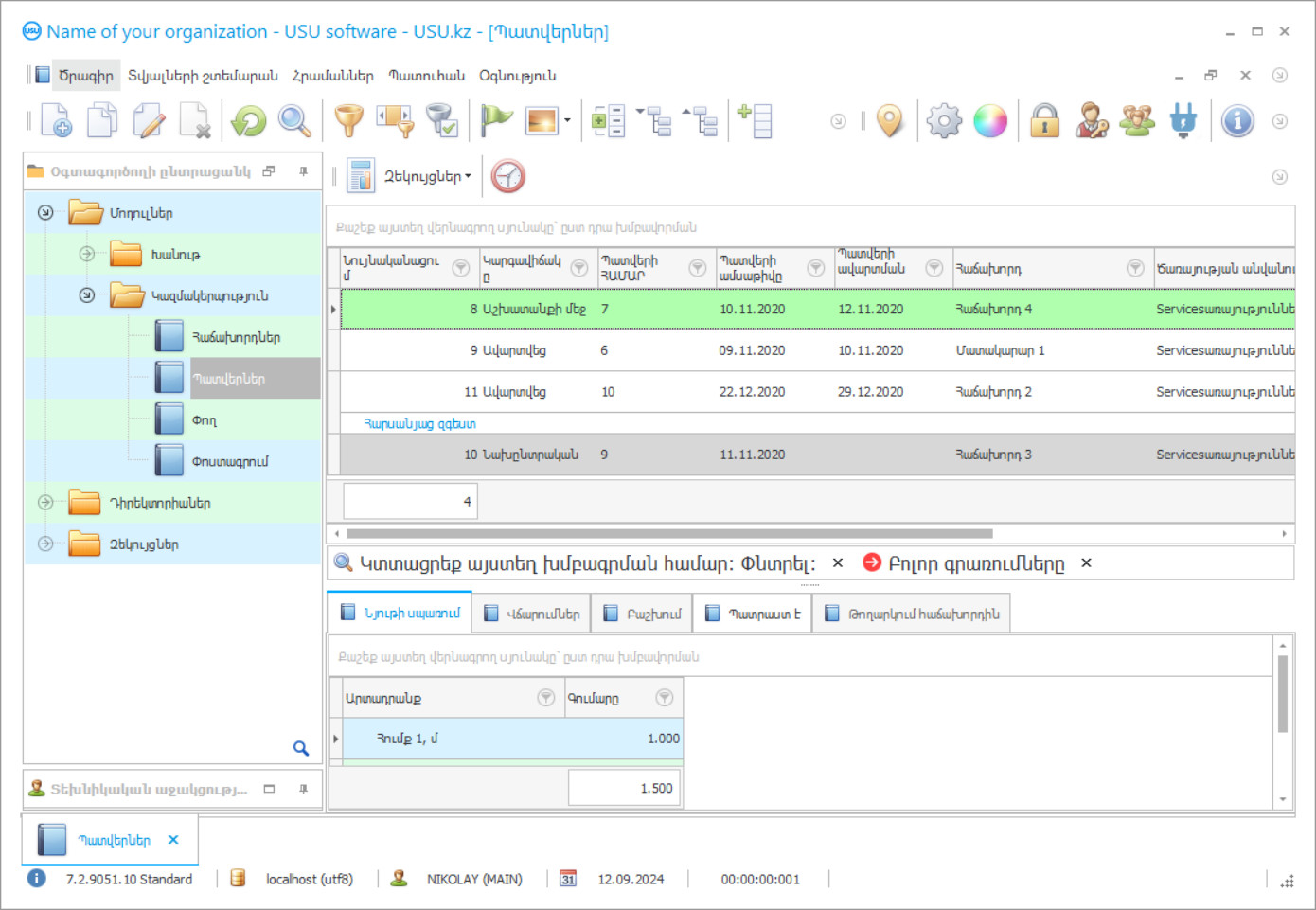Switch to the Վճարումներ tab
The width and height of the screenshot is (1316, 910).
531,614
